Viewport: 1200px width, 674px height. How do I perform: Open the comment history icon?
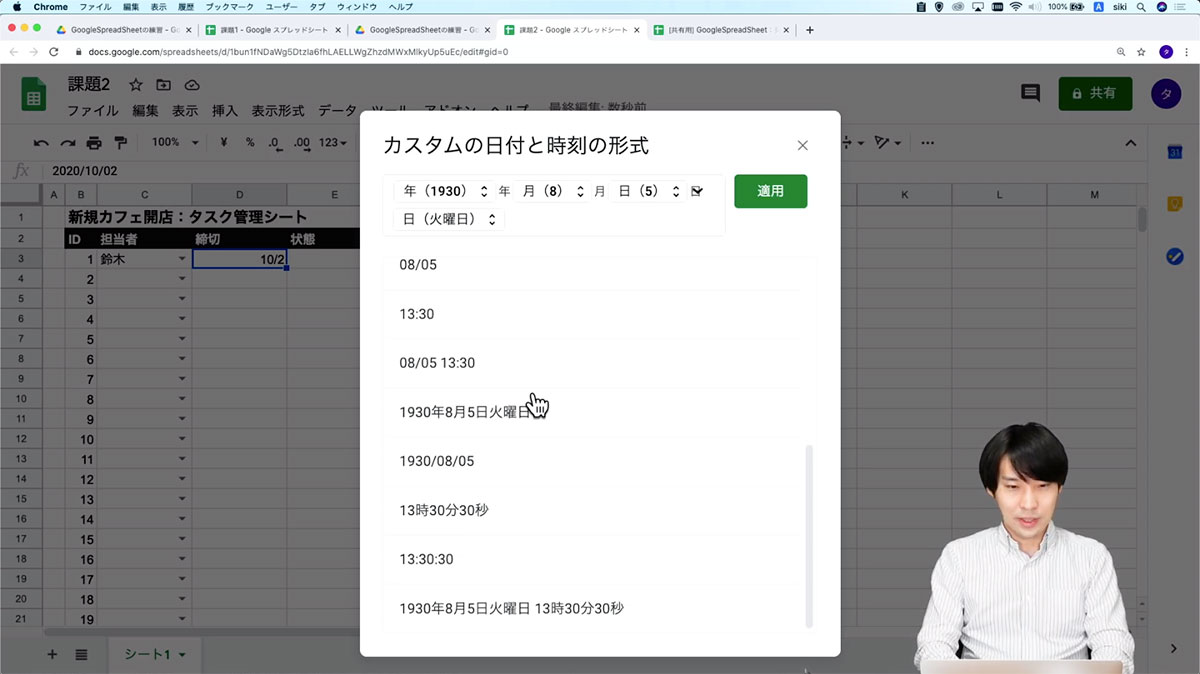click(1030, 93)
